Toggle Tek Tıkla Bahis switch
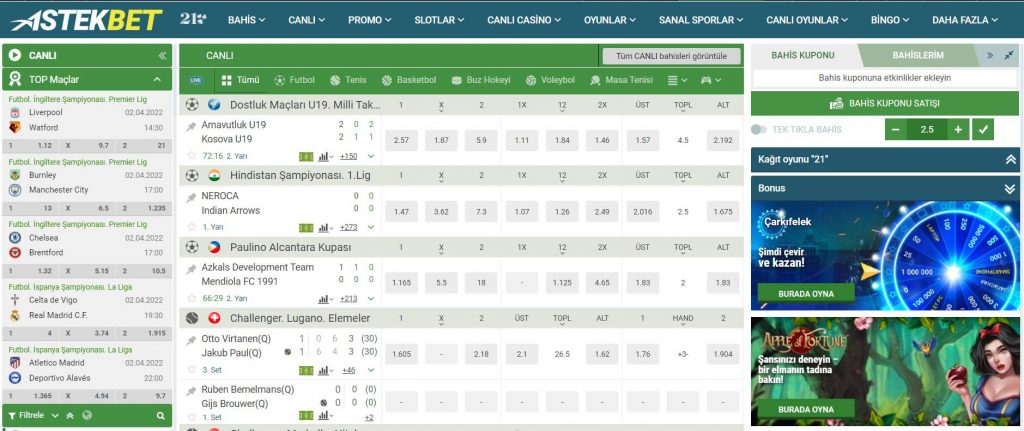This screenshot has height=431, width=1024. tap(758, 129)
